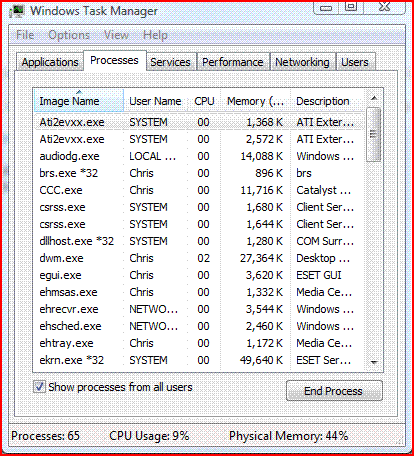The height and width of the screenshot is (456, 414).
Task: Click the ESET GUI description cell
Action: tap(319, 275)
